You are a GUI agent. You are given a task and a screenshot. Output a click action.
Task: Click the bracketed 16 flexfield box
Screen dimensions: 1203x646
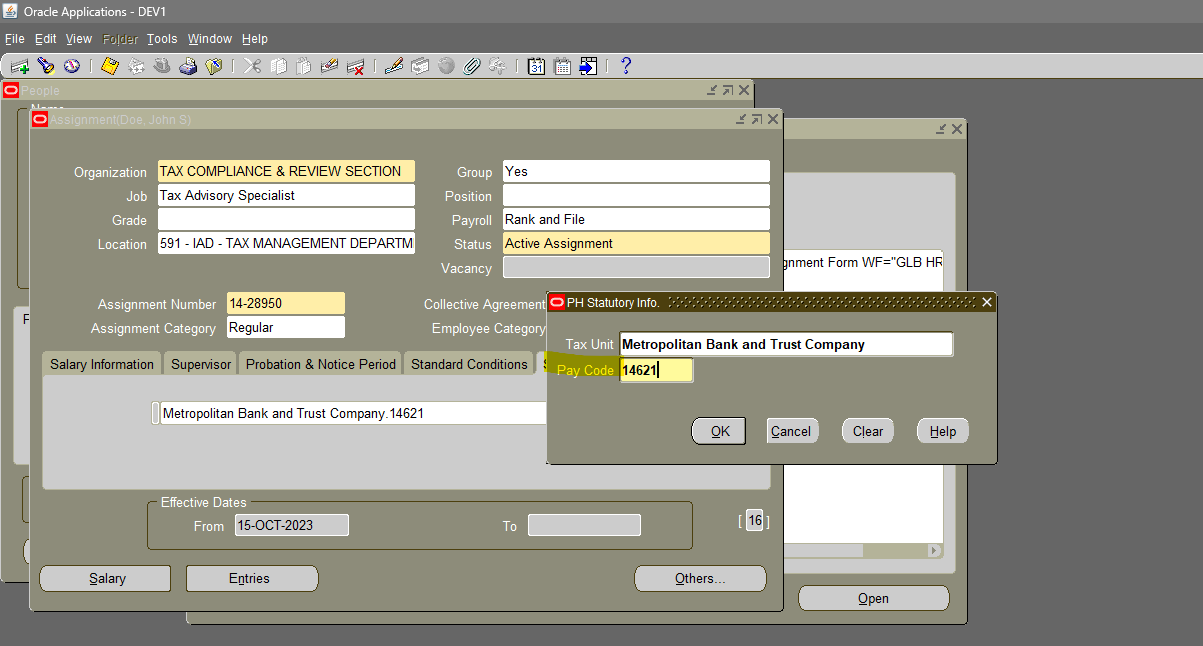(x=755, y=520)
